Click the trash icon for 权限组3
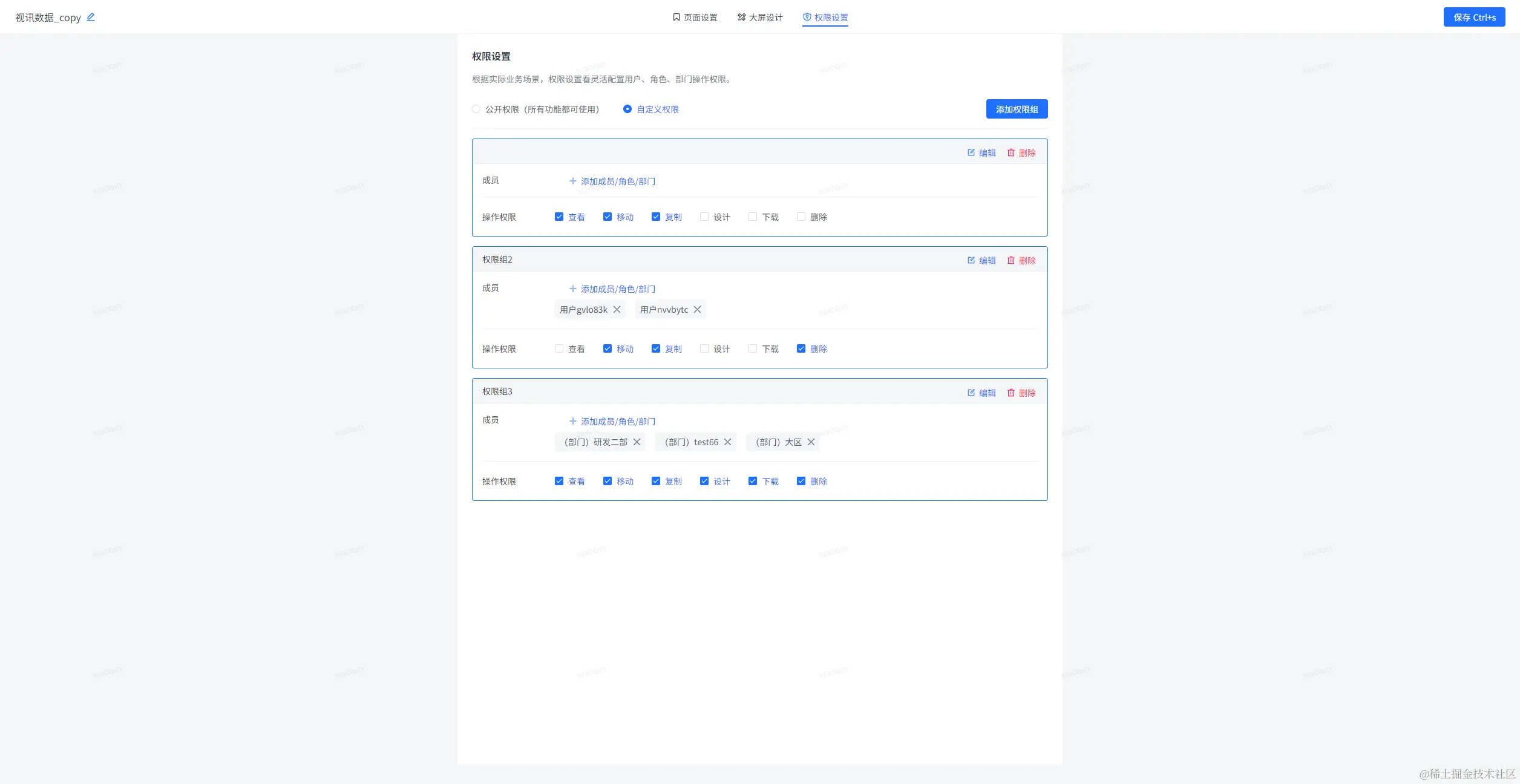Image resolution: width=1520 pixels, height=784 pixels. [x=1011, y=393]
